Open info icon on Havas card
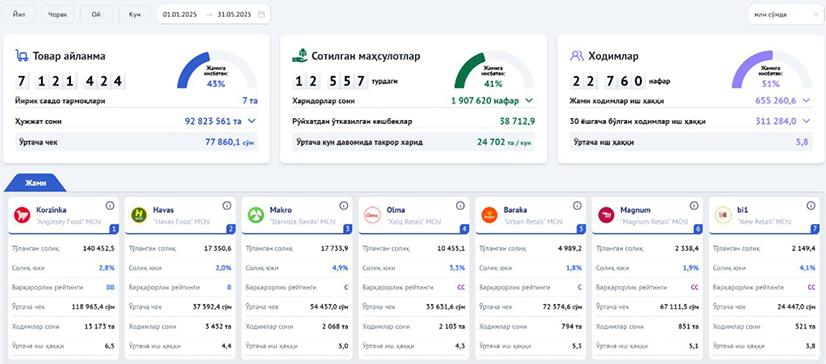This screenshot has width=826, height=364. [x=227, y=205]
